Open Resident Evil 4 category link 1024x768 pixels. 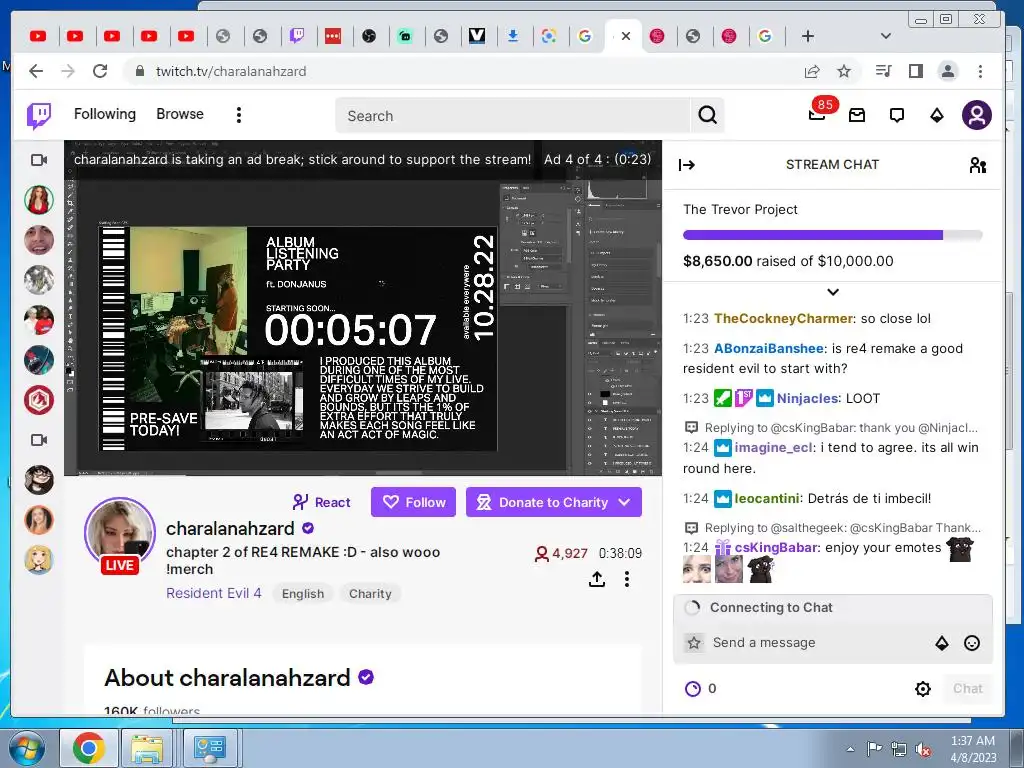[214, 593]
